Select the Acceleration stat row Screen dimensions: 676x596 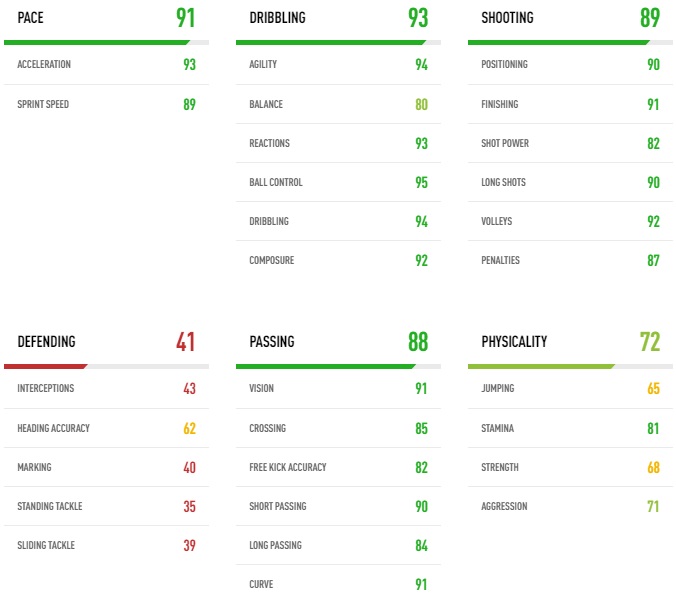point(106,65)
